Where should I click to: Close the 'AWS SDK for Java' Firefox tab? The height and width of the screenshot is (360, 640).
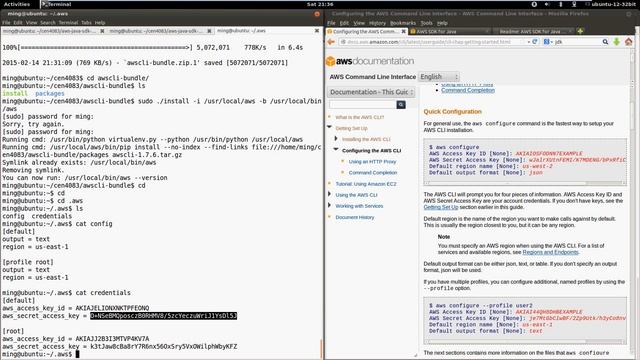coord(487,31)
